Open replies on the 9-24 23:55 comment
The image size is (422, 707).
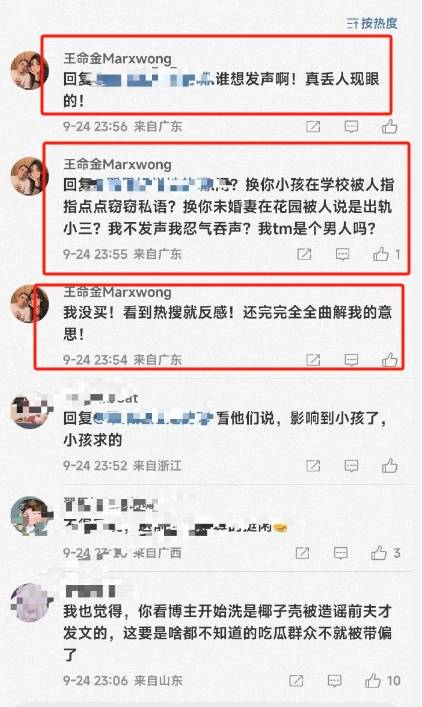(343, 254)
